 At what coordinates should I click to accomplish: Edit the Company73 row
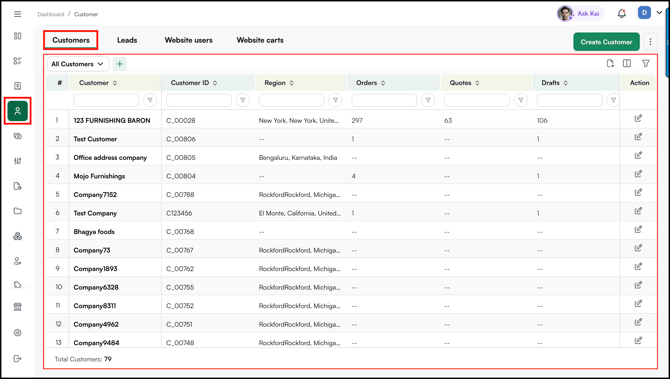click(638, 248)
